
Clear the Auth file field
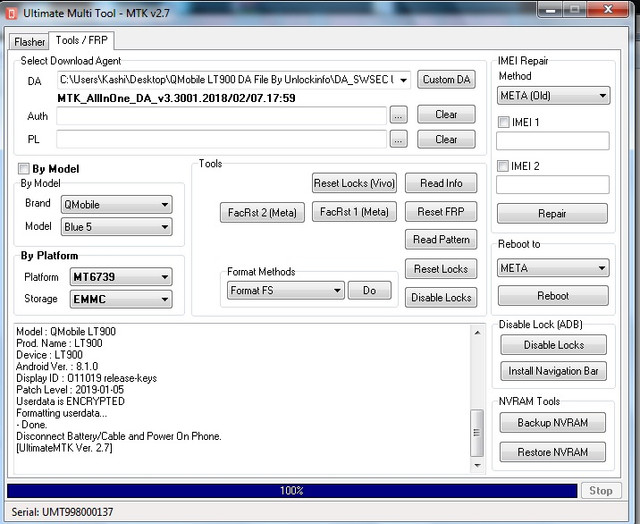(x=446, y=114)
